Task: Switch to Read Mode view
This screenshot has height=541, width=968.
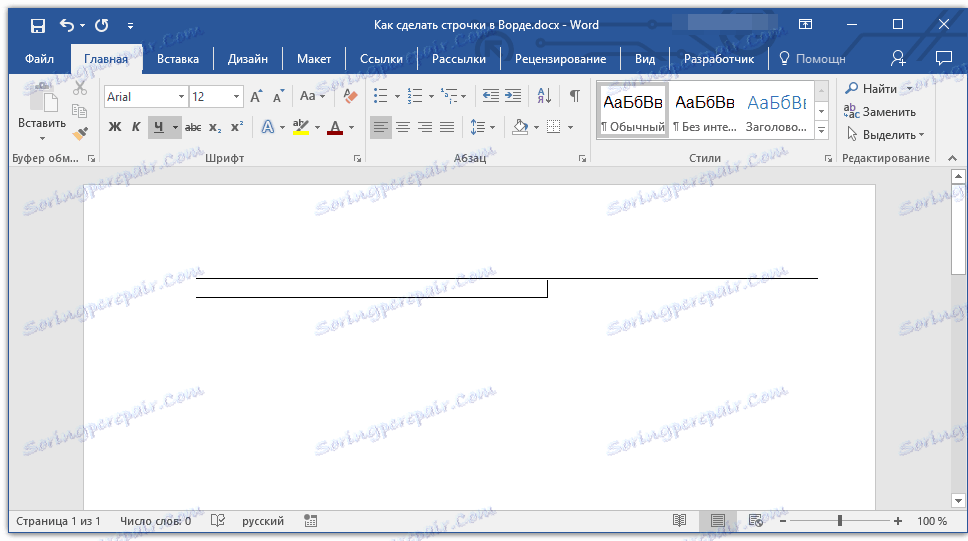Action: (680, 521)
